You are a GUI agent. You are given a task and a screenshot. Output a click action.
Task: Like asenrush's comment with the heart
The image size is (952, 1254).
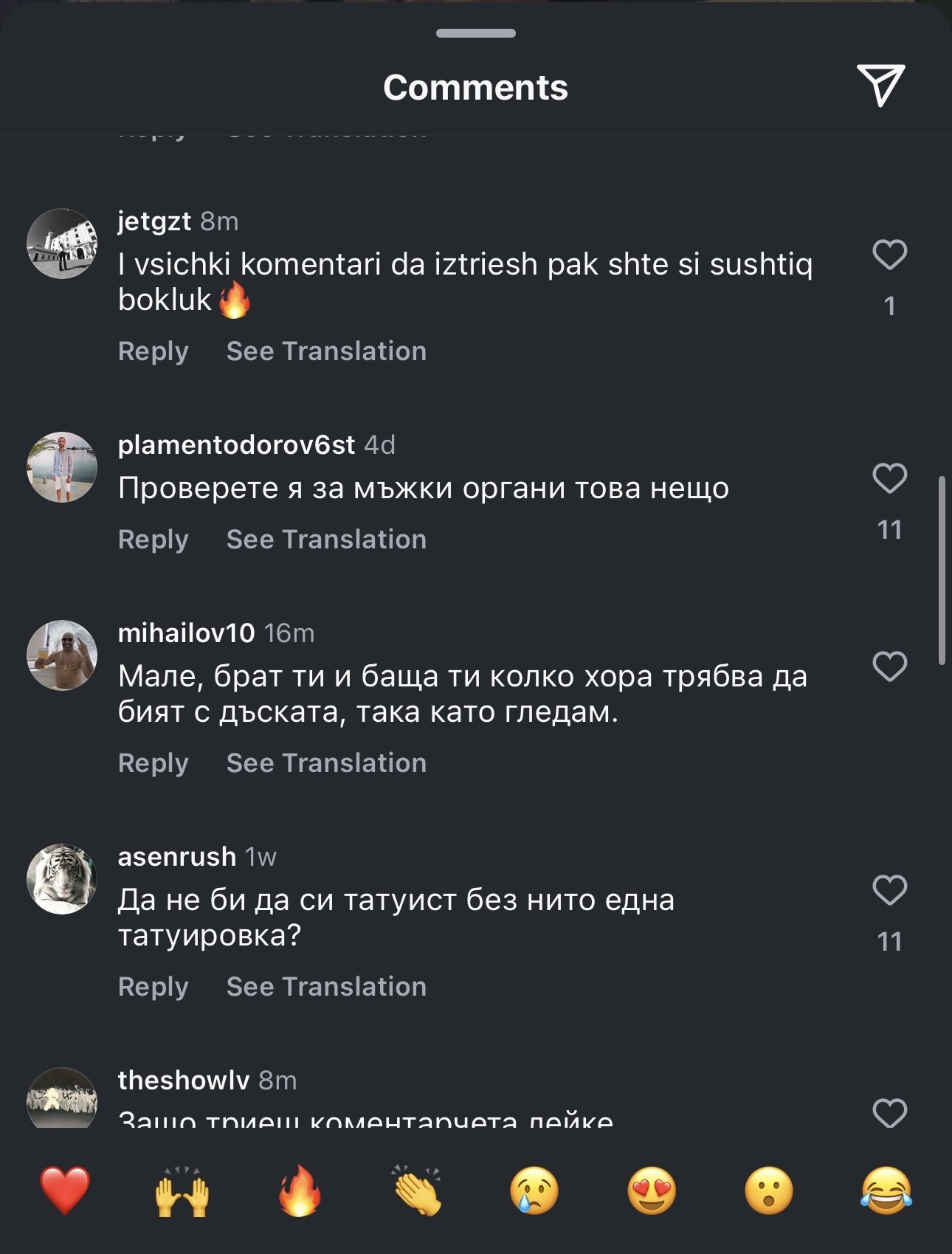tap(889, 891)
